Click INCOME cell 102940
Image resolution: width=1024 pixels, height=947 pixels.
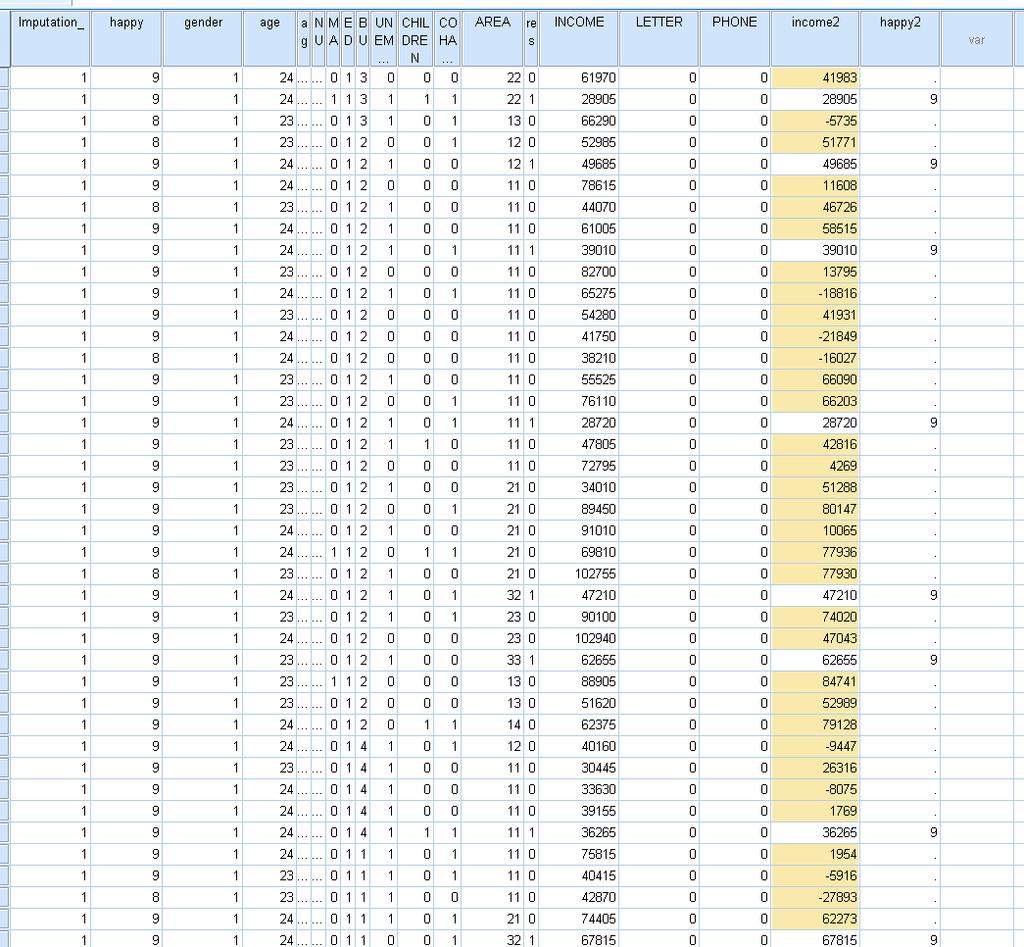(579, 638)
